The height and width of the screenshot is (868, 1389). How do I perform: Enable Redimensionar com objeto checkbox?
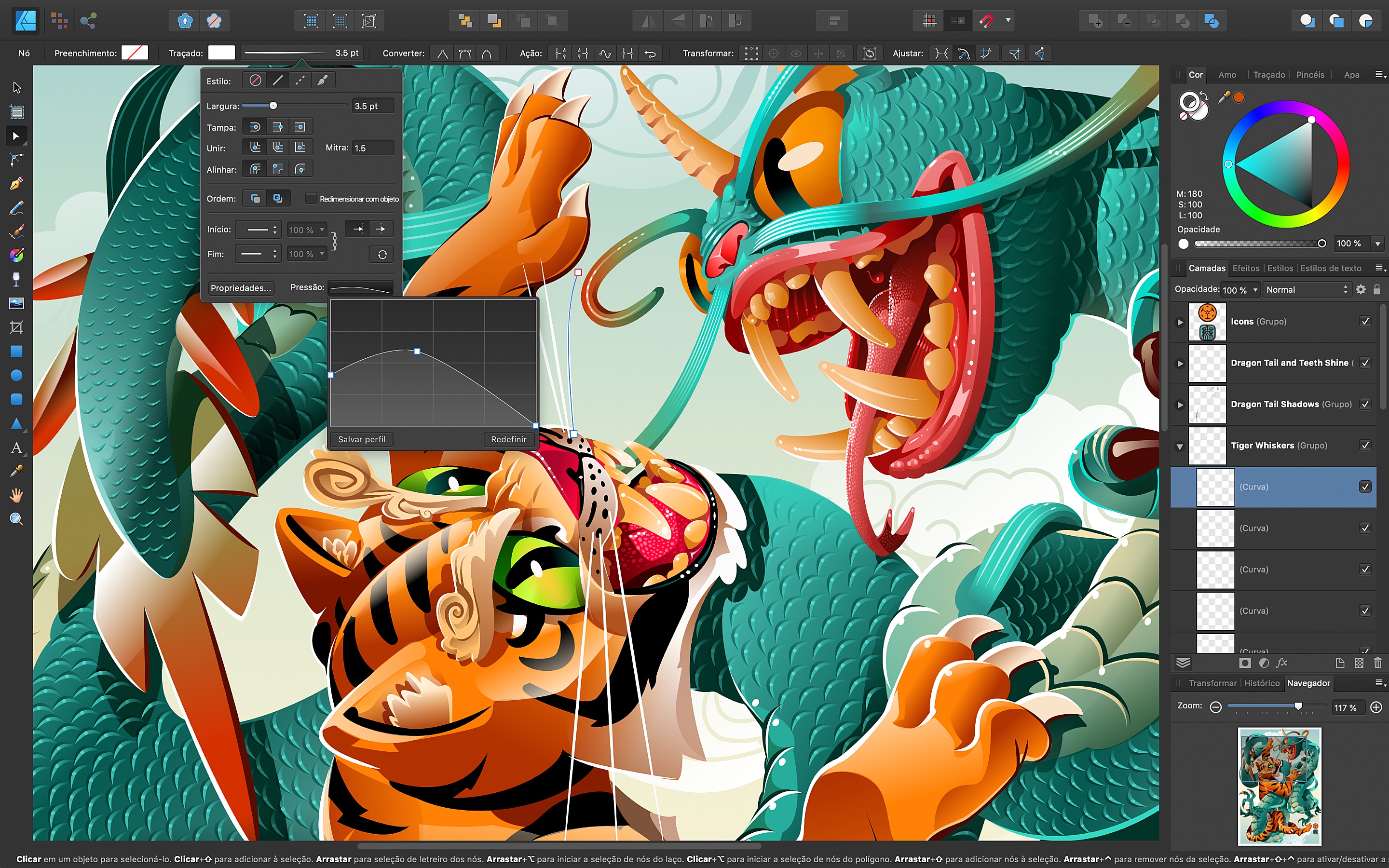click(x=311, y=198)
